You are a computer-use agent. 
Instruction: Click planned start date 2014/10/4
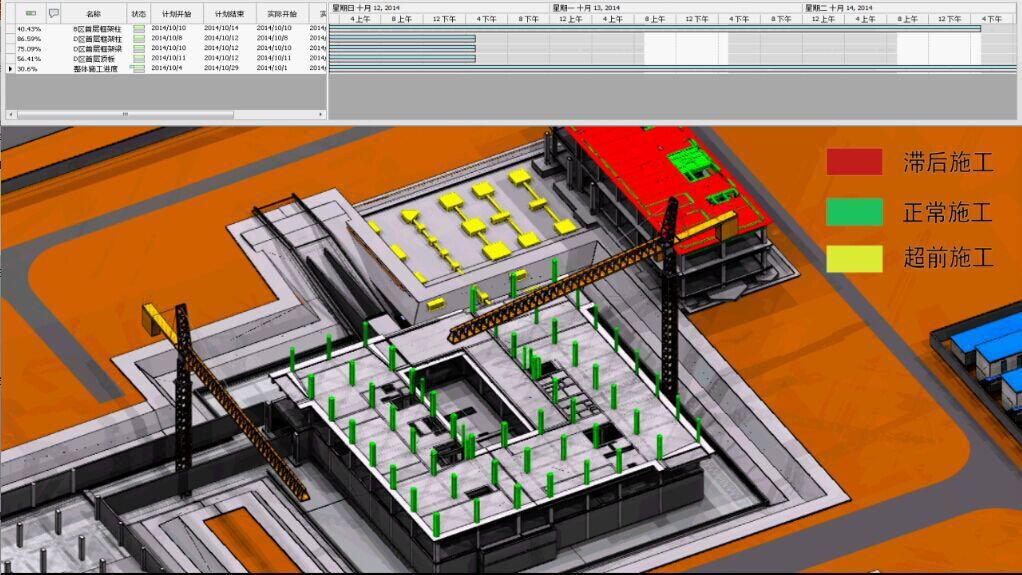point(167,68)
